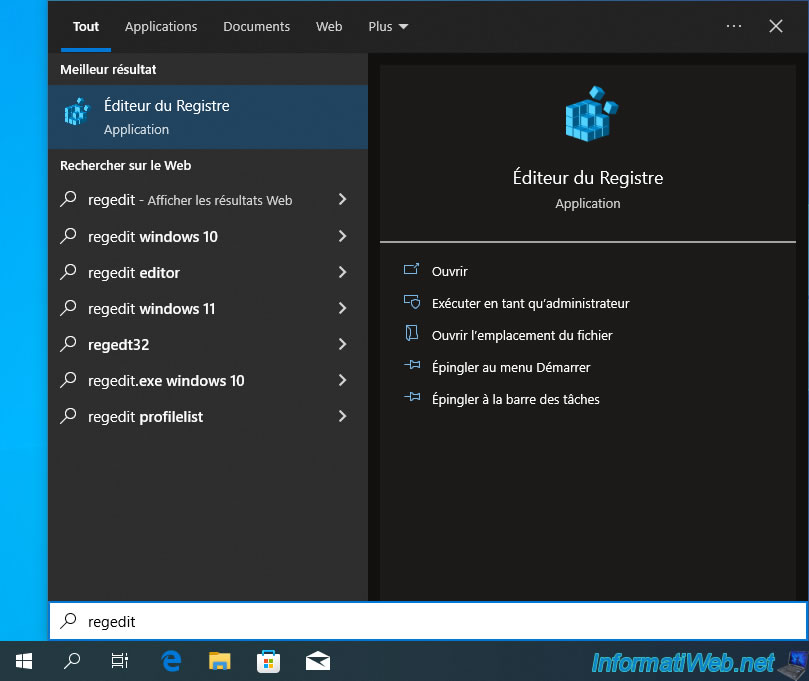Open Task View from the taskbar
This screenshot has width=809, height=681.
point(120,661)
